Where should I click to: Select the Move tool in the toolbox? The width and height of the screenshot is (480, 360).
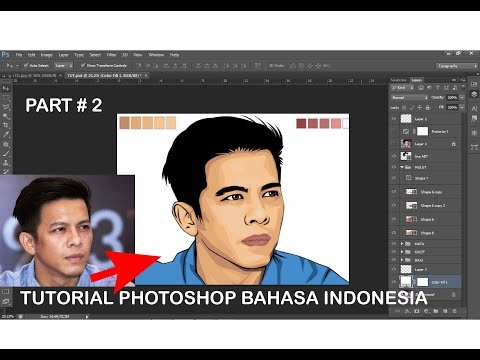coord(6,88)
